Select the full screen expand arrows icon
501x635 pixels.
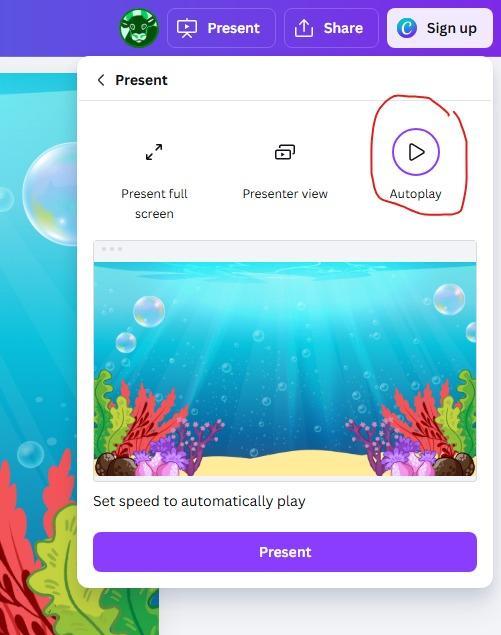[x=154, y=152]
